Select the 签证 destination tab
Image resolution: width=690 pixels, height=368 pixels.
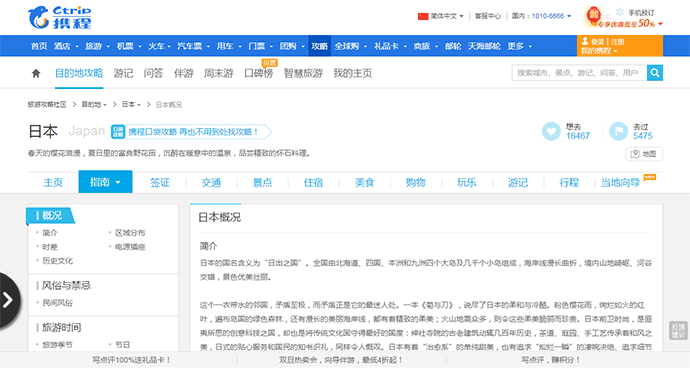160,182
